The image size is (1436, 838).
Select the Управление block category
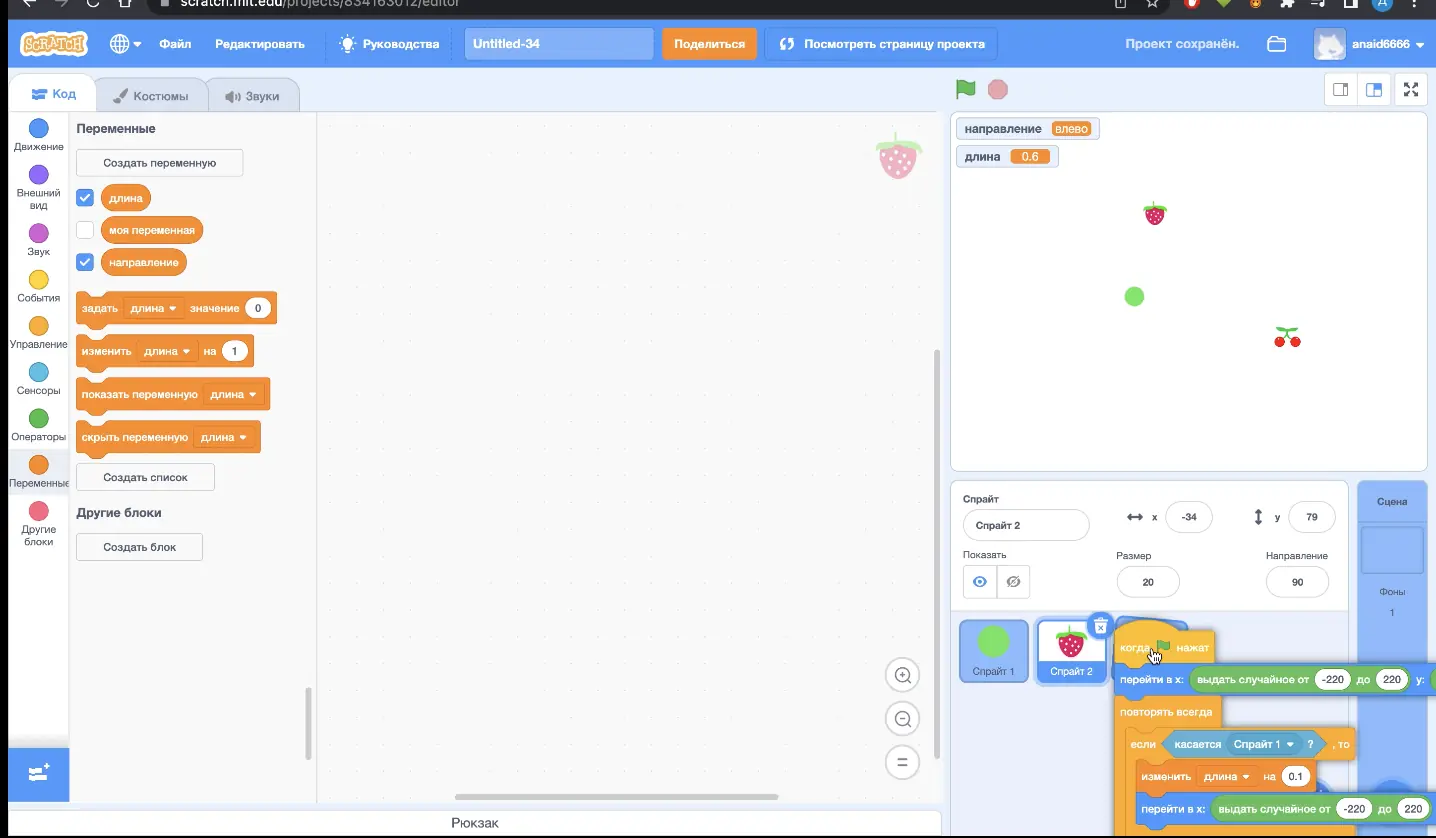pos(38,333)
